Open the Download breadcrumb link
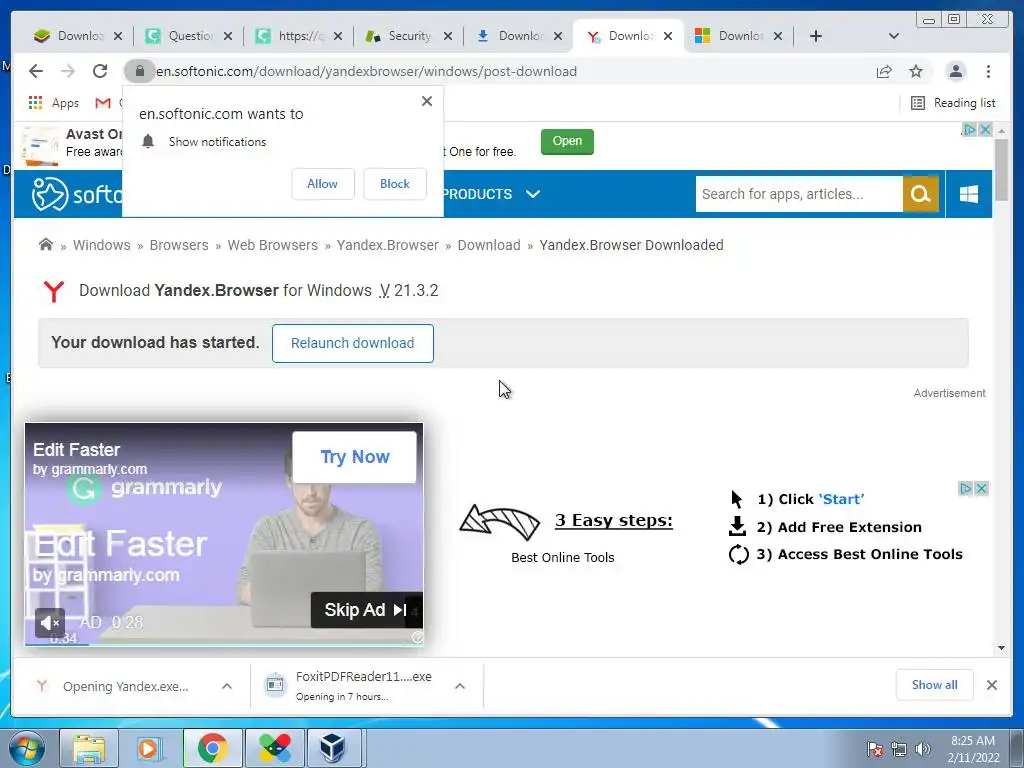 click(489, 245)
